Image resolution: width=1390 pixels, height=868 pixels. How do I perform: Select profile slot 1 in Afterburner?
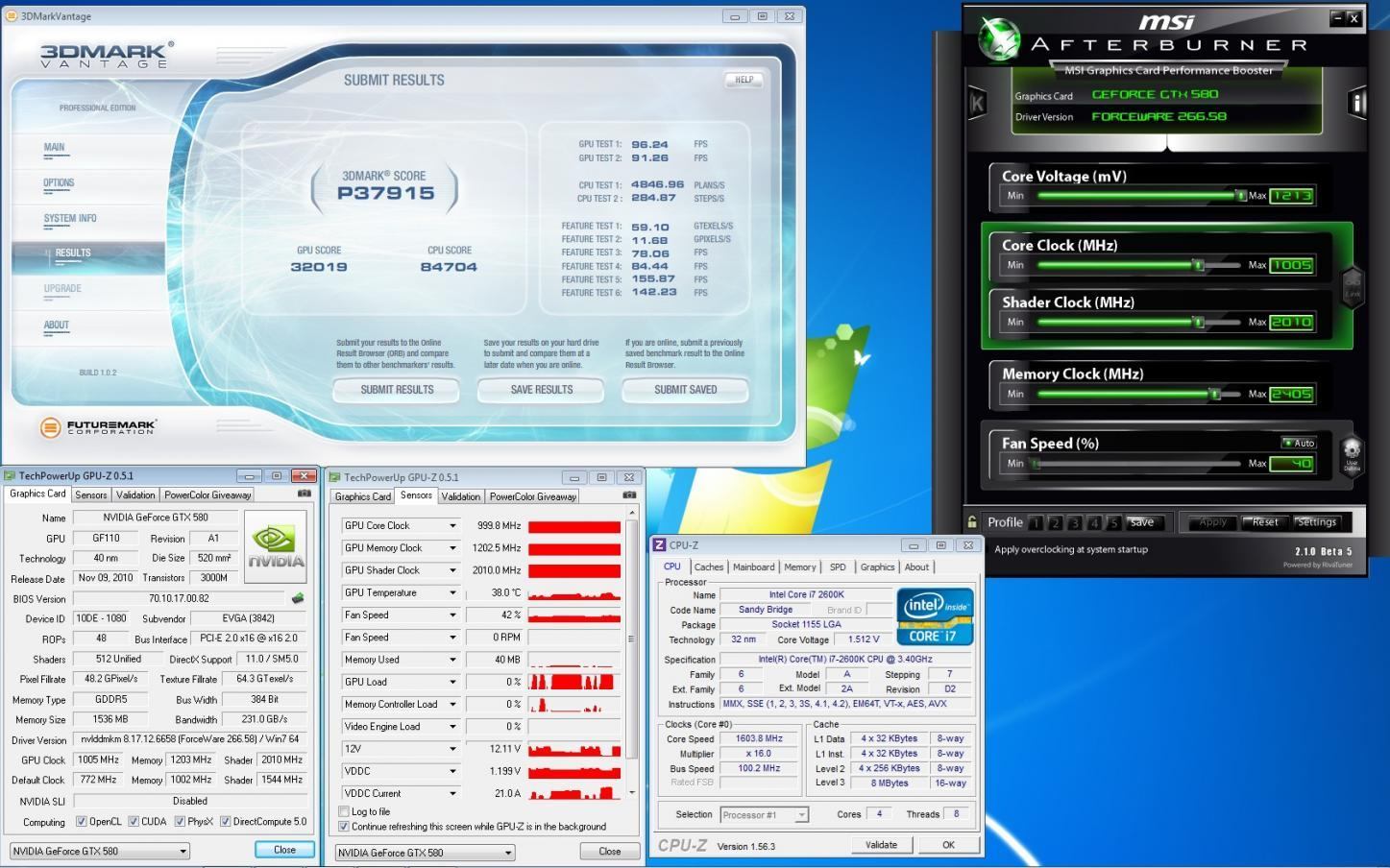tap(1036, 523)
